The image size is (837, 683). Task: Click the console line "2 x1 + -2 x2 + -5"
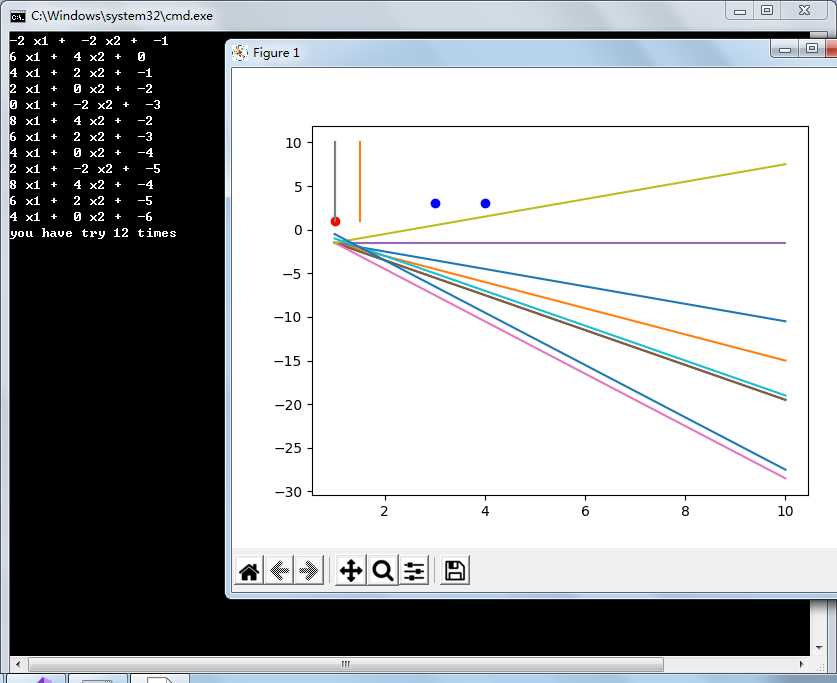(85, 169)
